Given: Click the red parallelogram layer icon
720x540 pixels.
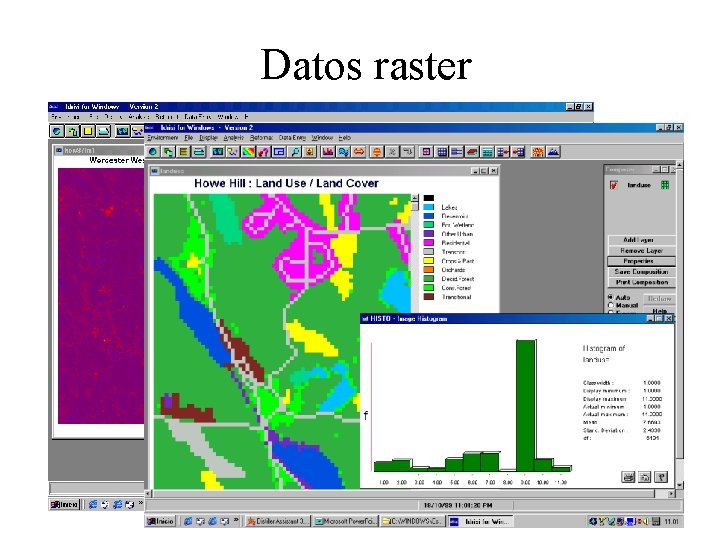Looking at the screenshot, I should (472, 152).
